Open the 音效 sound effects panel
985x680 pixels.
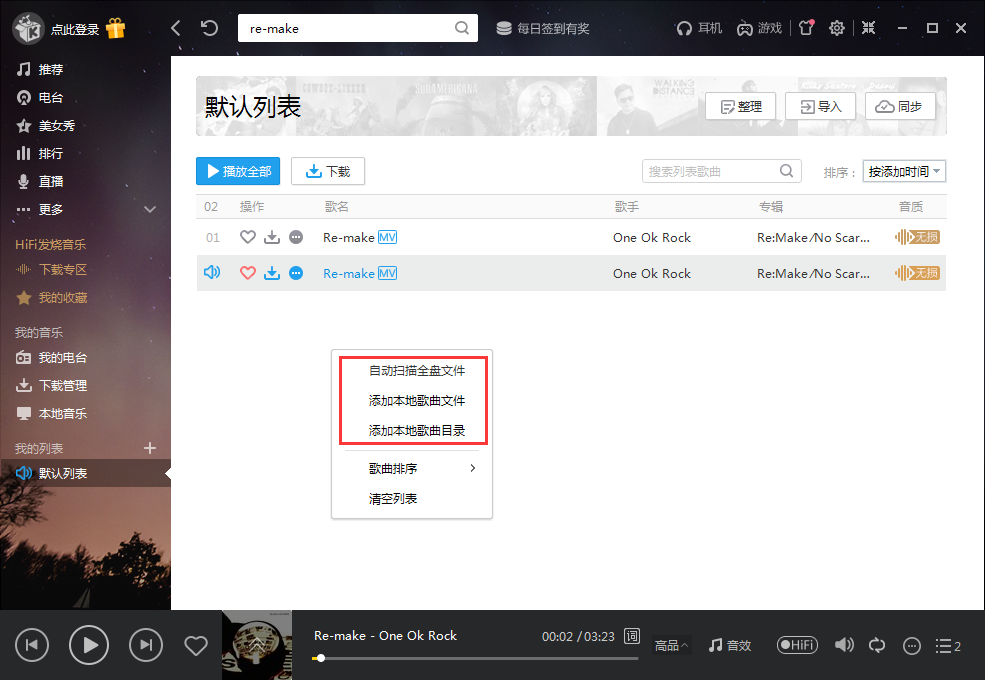(x=730, y=645)
